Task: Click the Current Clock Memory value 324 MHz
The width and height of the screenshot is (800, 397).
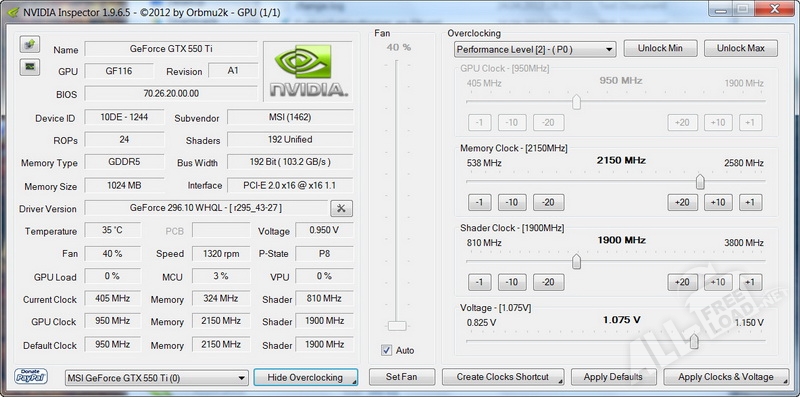Action: [x=221, y=299]
